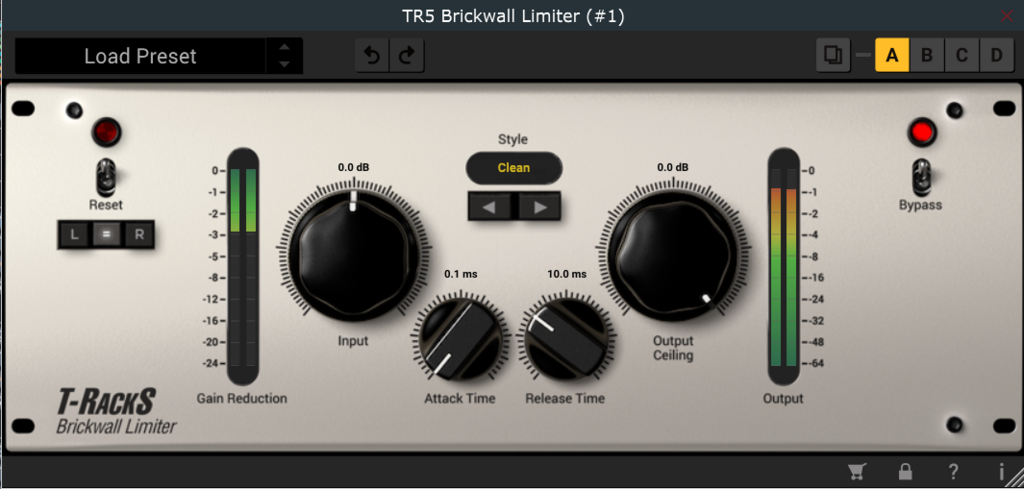Click the padlock icon in bottom bar

(x=905, y=472)
